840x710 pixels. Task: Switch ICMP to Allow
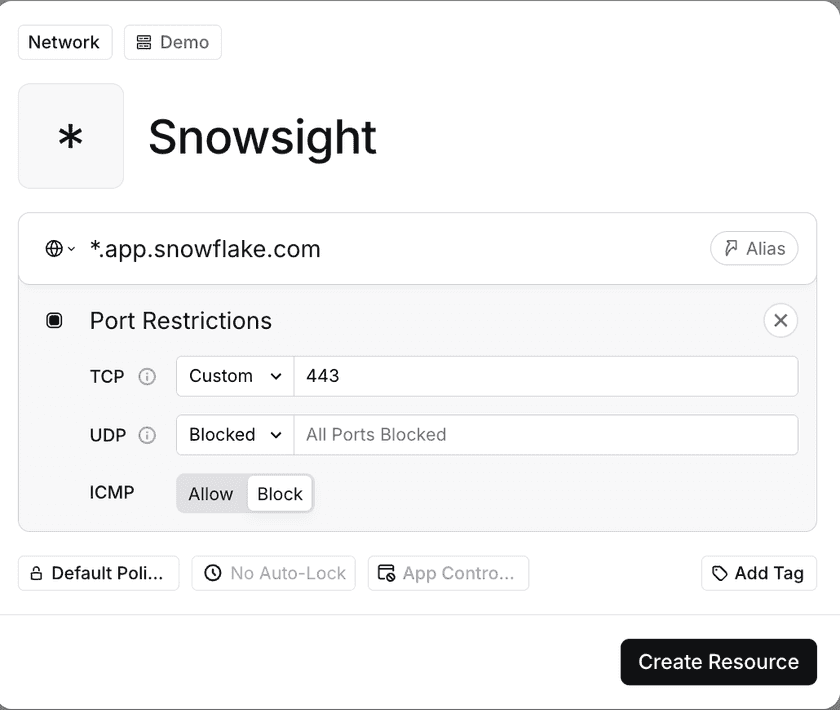(x=211, y=493)
